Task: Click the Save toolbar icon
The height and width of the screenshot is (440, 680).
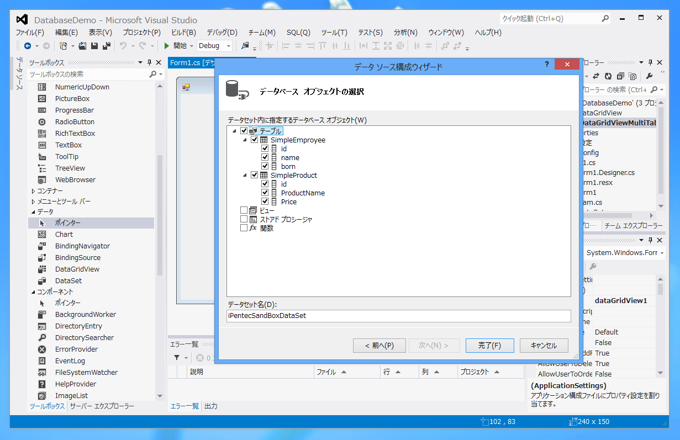Action: 94,46
